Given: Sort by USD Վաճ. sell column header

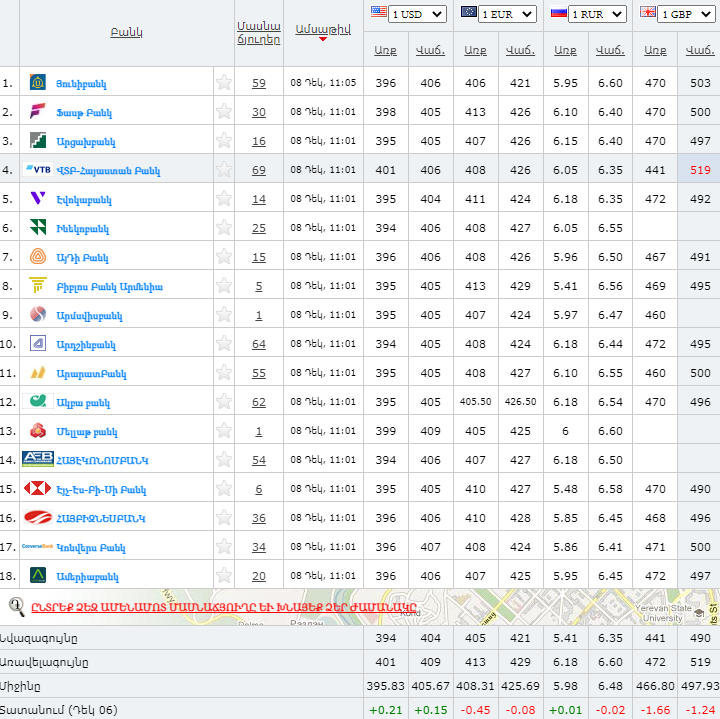Looking at the screenshot, I should coord(430,50).
